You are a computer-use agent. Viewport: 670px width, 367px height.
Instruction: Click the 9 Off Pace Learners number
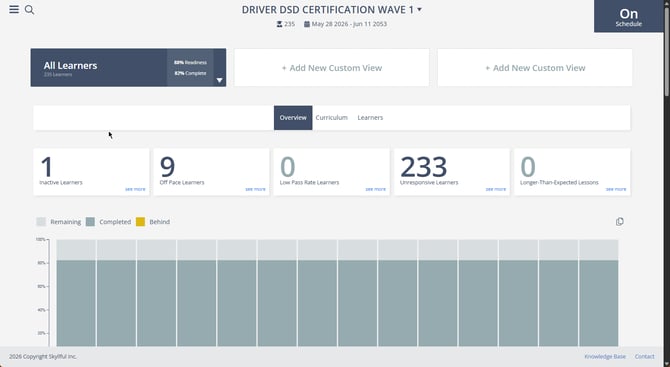tap(167, 167)
